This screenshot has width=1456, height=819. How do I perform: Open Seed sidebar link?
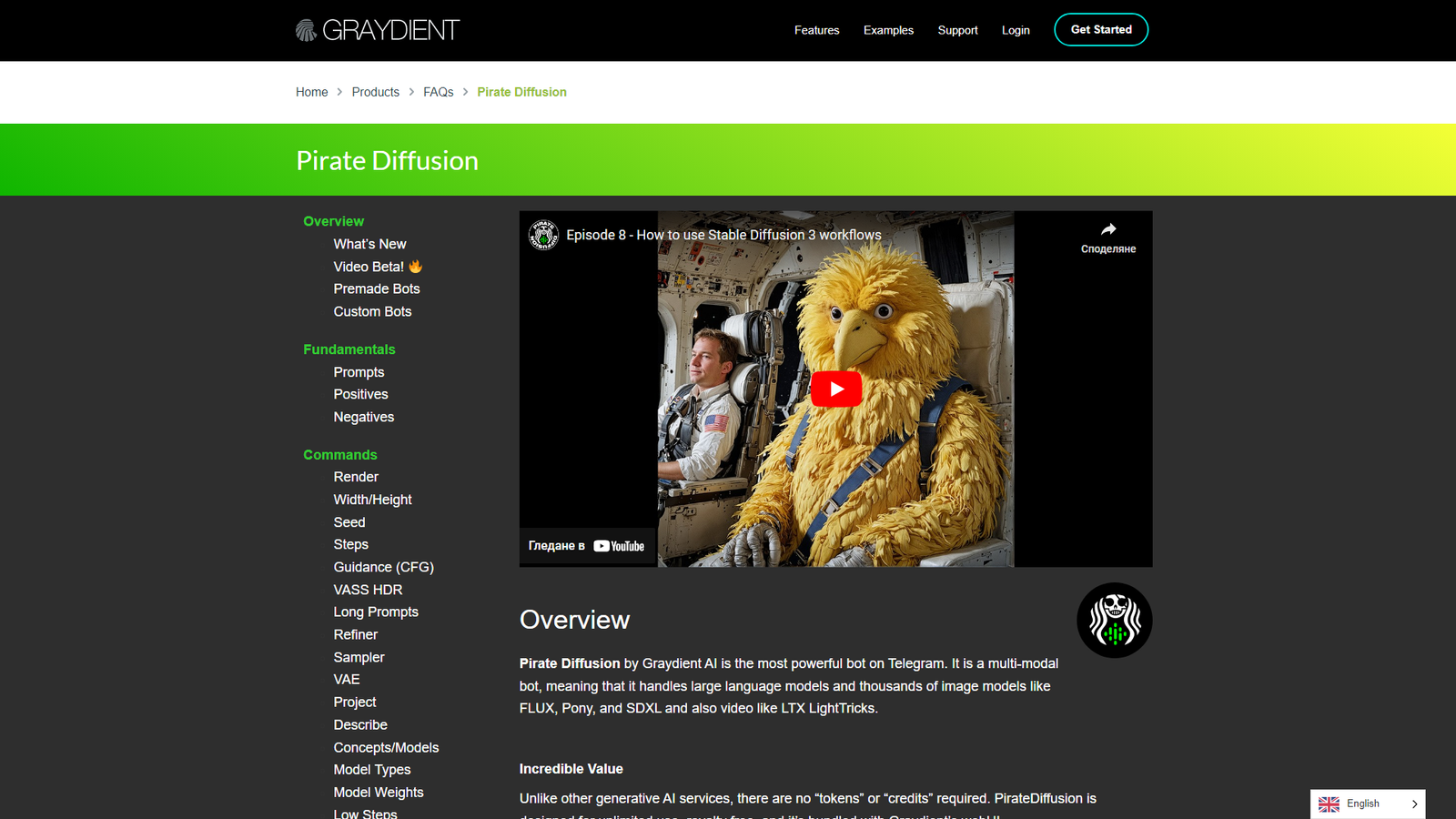(x=349, y=522)
